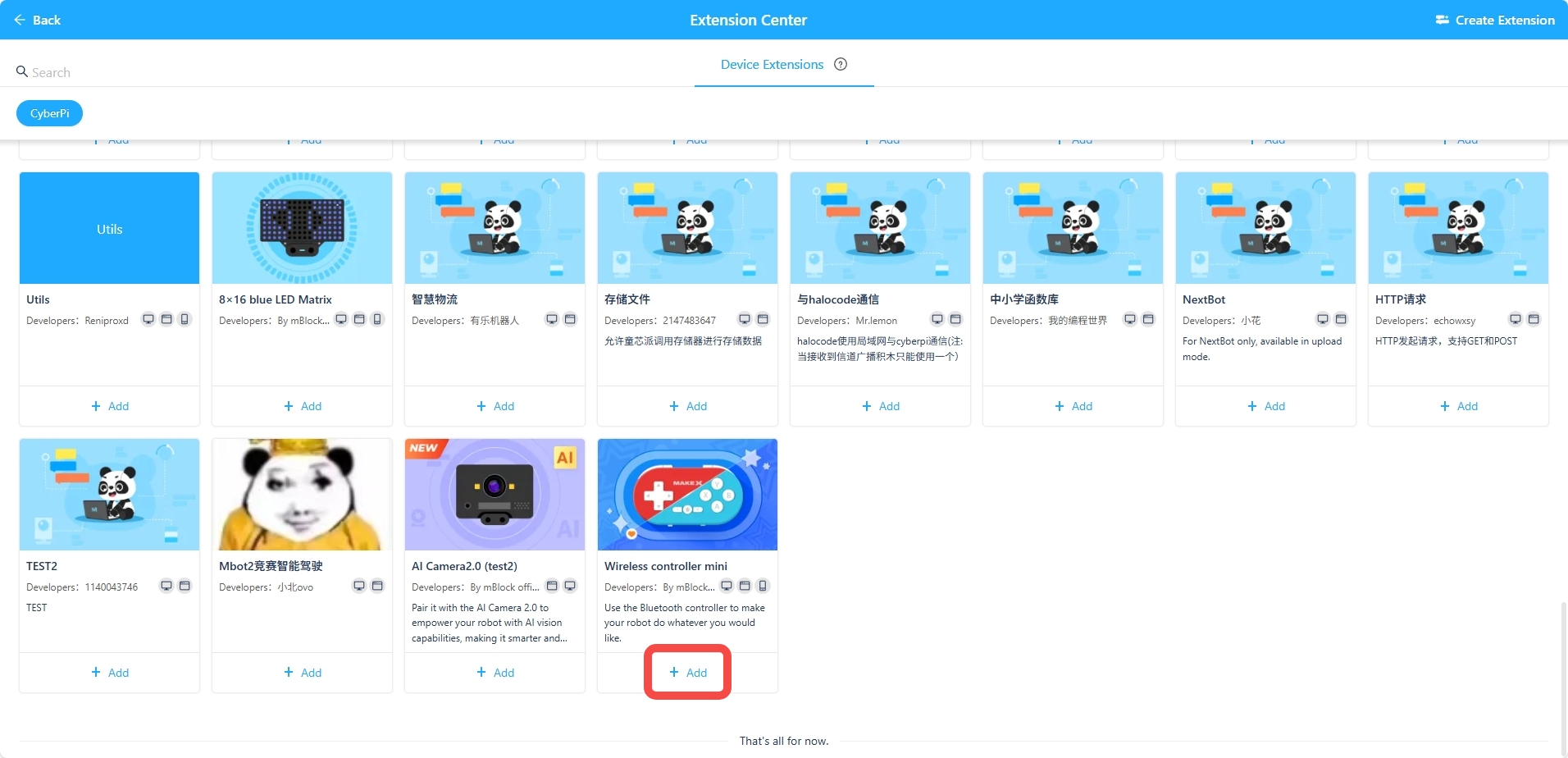Open the Create Extension page
The height and width of the screenshot is (758, 1568).
1494,20
